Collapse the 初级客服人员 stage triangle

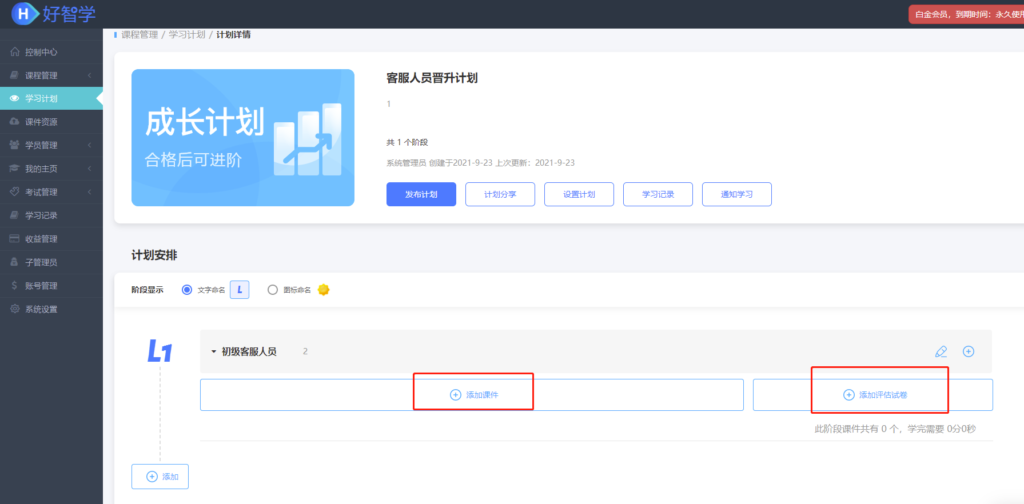tap(214, 352)
